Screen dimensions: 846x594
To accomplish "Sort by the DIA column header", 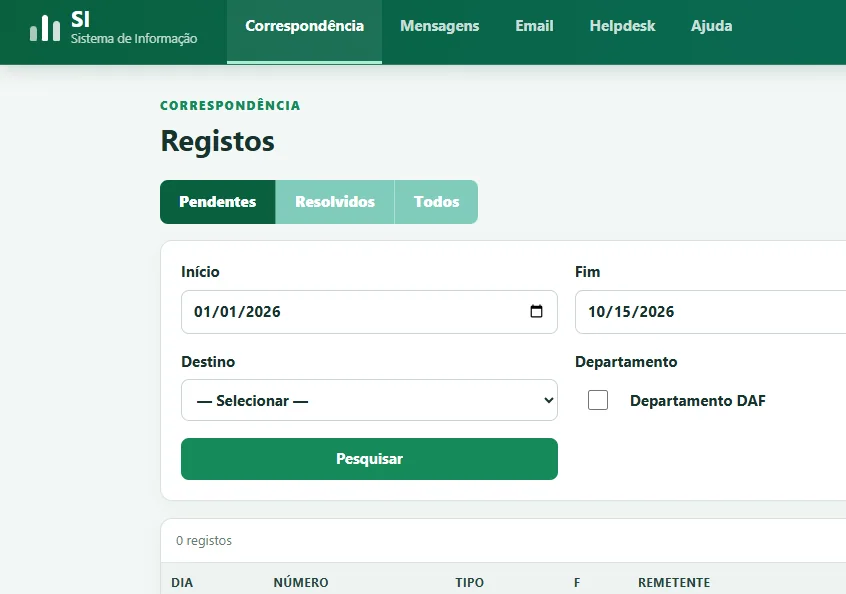I will [182, 583].
